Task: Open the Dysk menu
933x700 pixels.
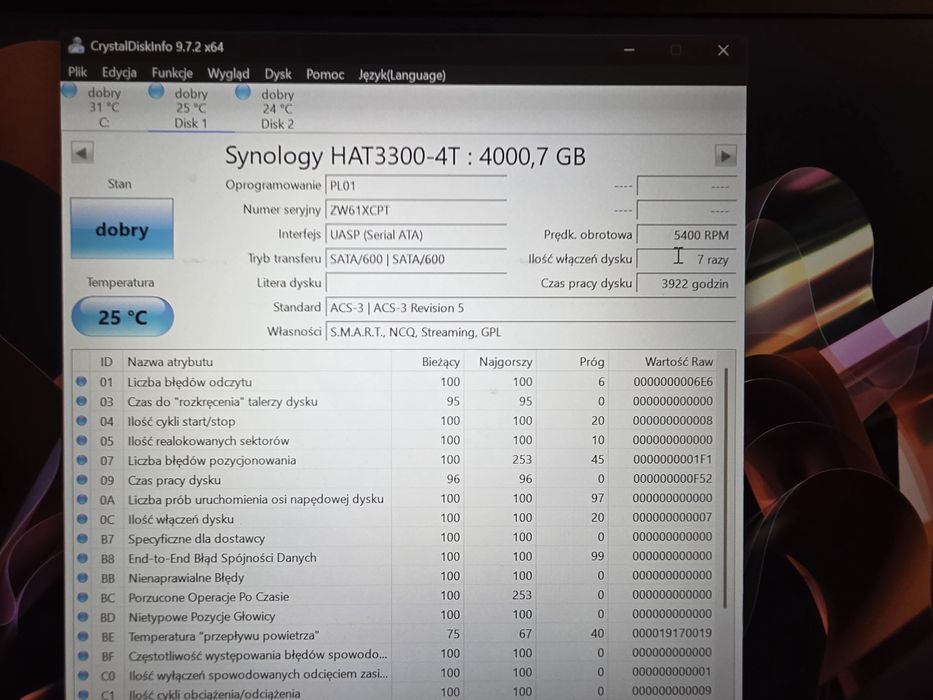Action: 278,74
